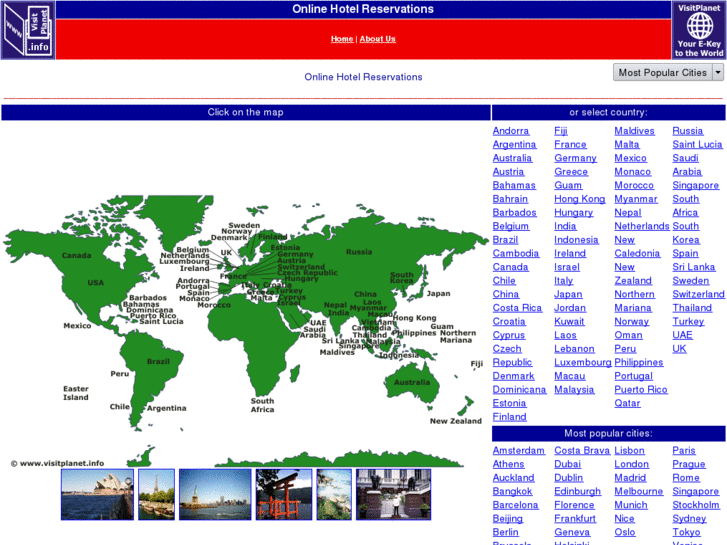This screenshot has height=545, width=727.
Task: Open the Most Popular Cities dropdown
Action: (668, 72)
